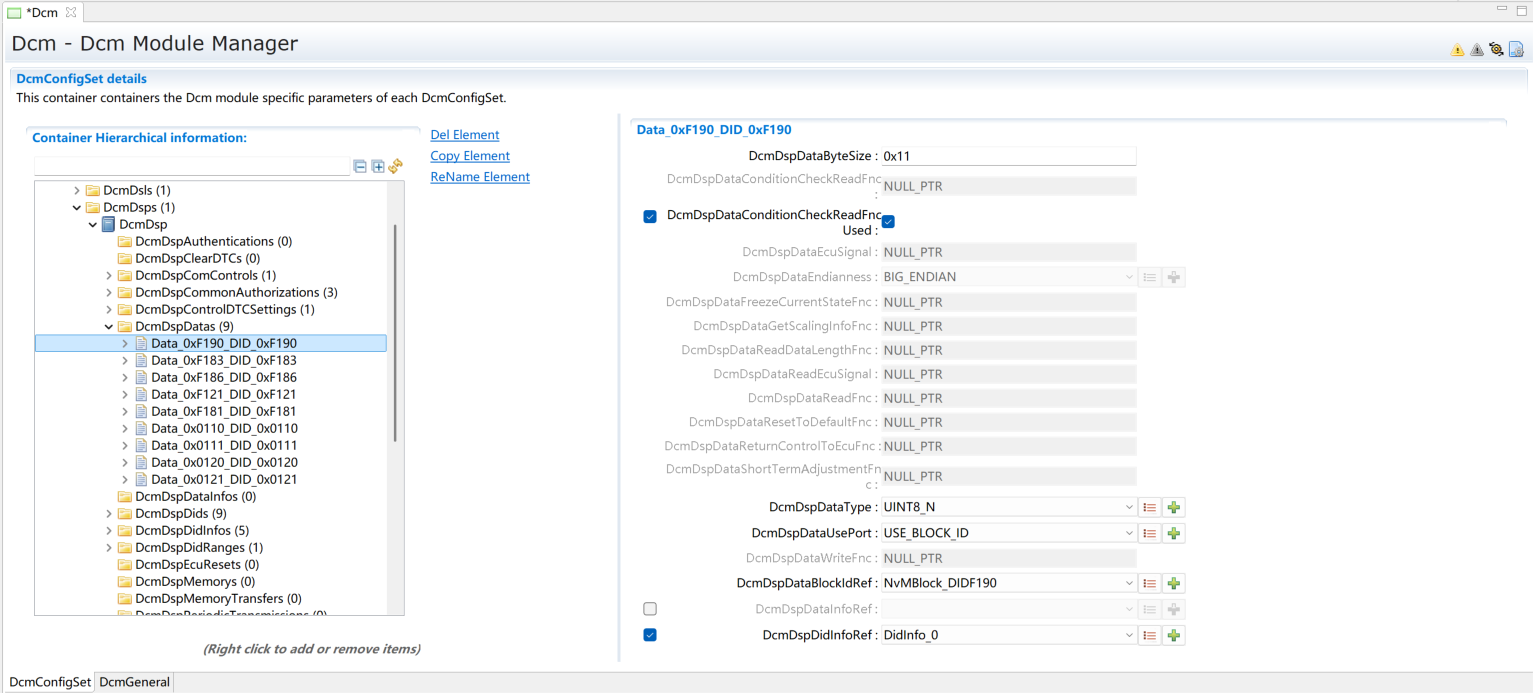
Task: Click the Copy Element link
Action: click(470, 156)
